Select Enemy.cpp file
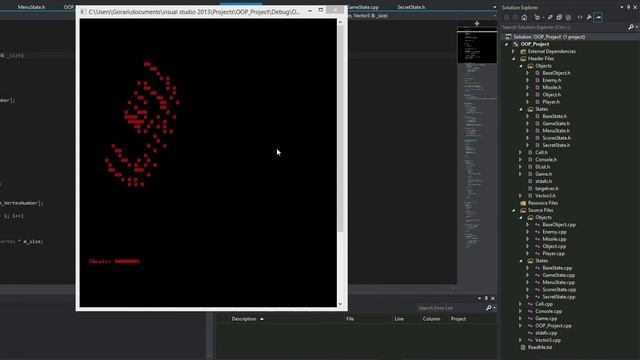This screenshot has width=640, height=360. click(554, 232)
